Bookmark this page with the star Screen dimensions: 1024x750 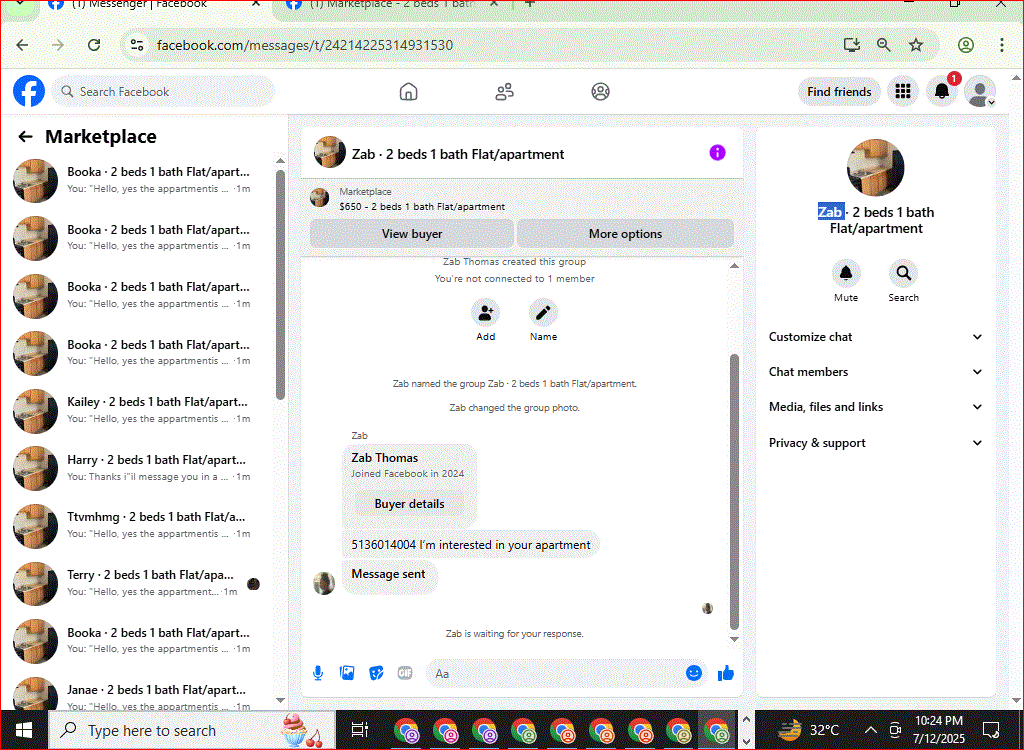coord(916,45)
